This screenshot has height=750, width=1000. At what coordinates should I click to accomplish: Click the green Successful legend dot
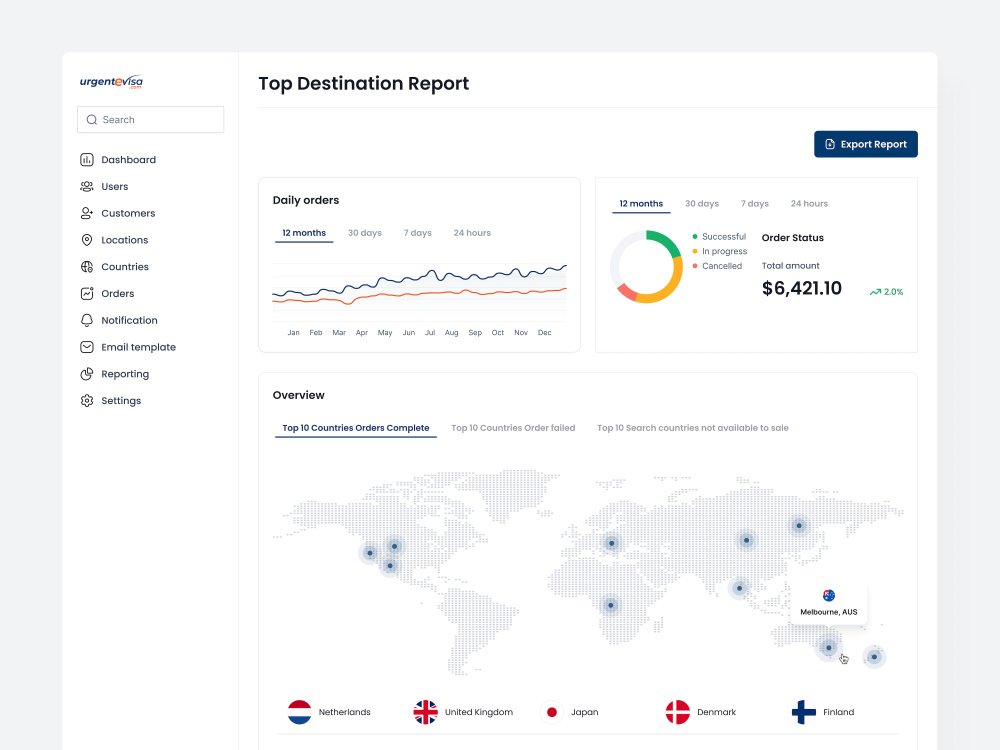click(x=695, y=237)
